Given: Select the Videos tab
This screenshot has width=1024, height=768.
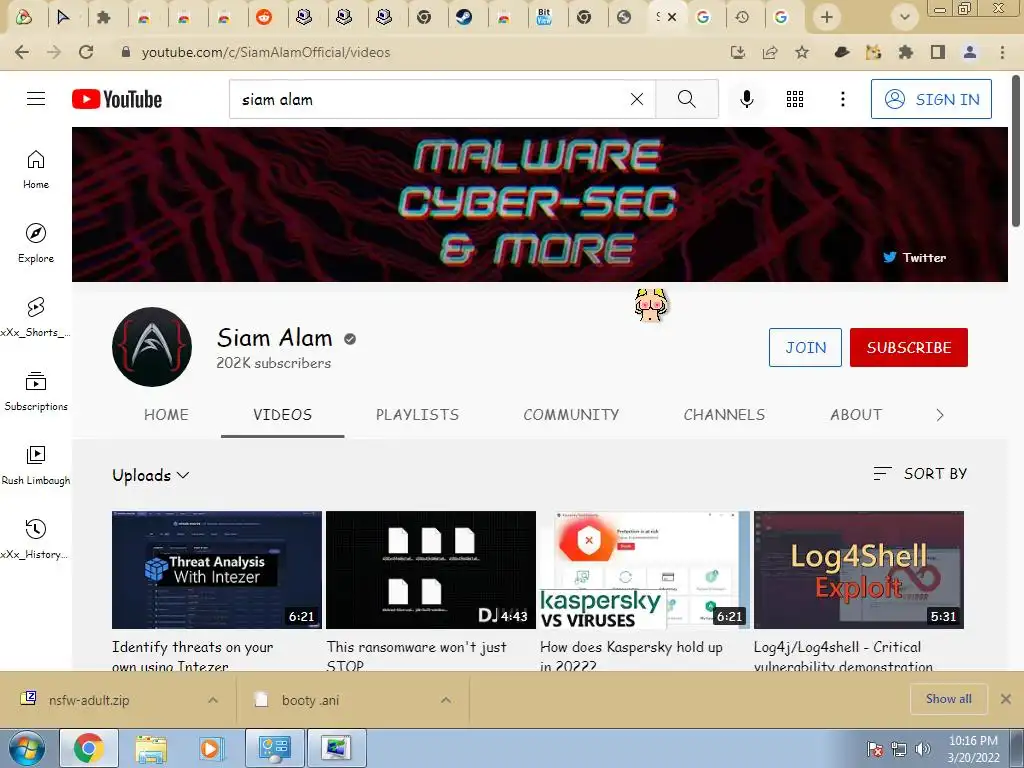Looking at the screenshot, I should coord(283,415).
